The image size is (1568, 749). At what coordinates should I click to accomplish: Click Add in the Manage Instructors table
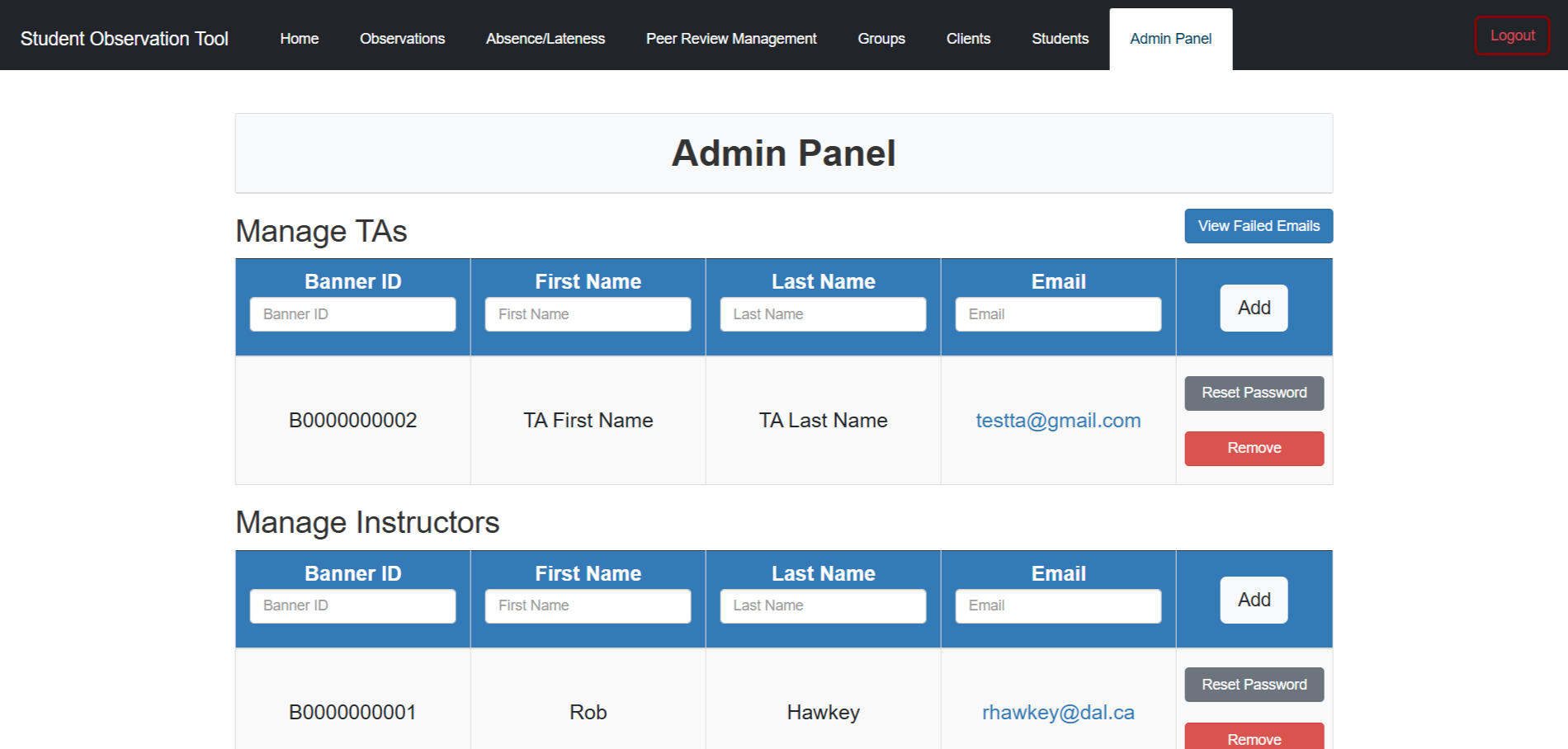click(1254, 600)
